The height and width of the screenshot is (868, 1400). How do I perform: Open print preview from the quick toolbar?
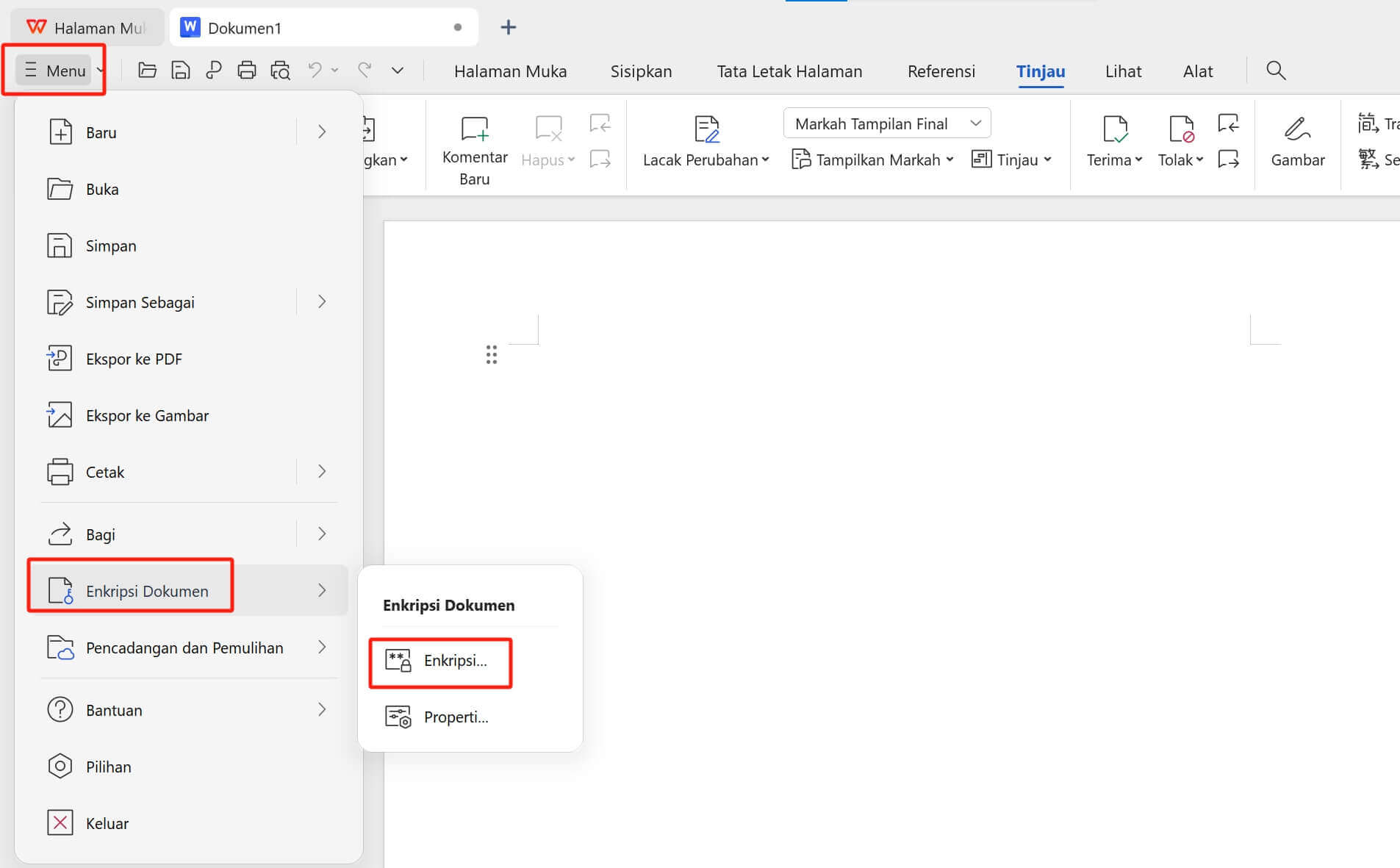(280, 70)
